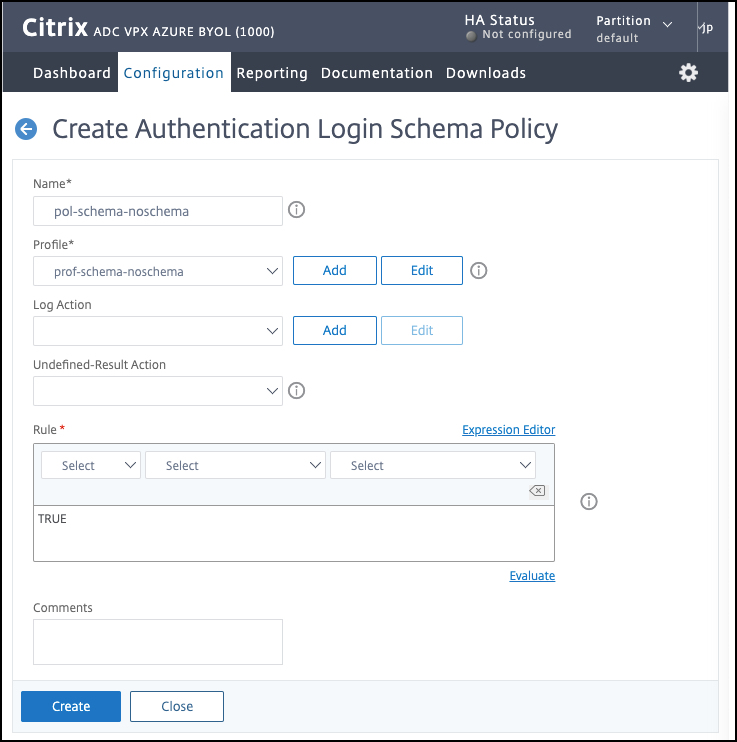Open the Documentation tab
The image size is (737, 742).
click(x=377, y=73)
